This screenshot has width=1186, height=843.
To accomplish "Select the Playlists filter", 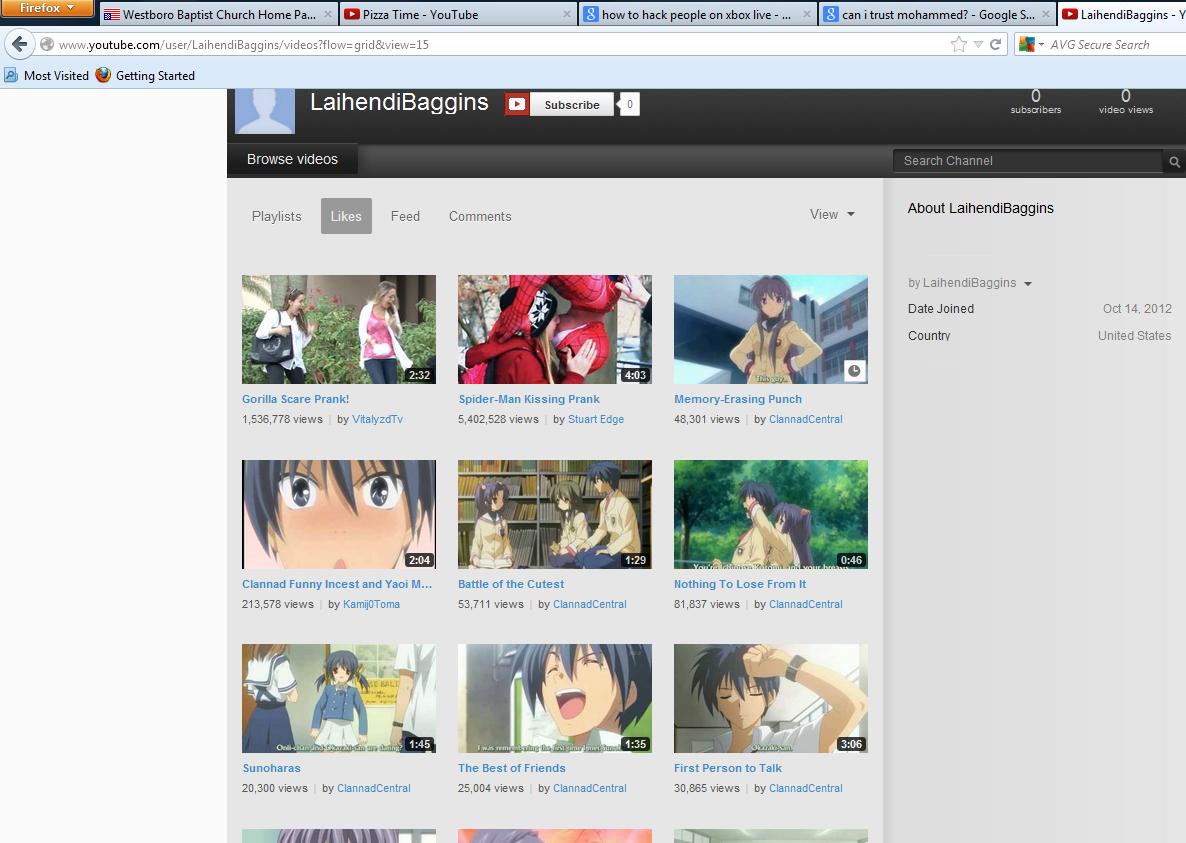I will point(276,216).
